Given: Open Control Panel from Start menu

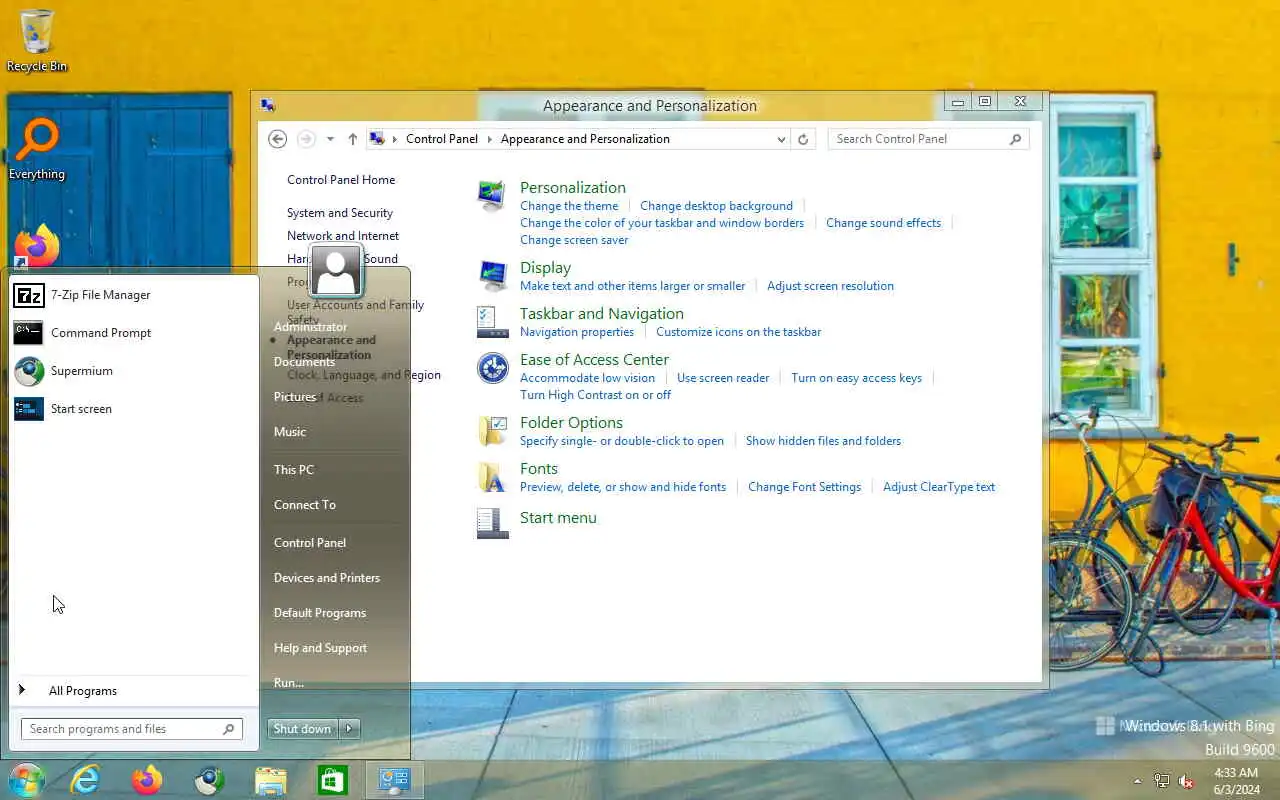Looking at the screenshot, I should point(310,543).
